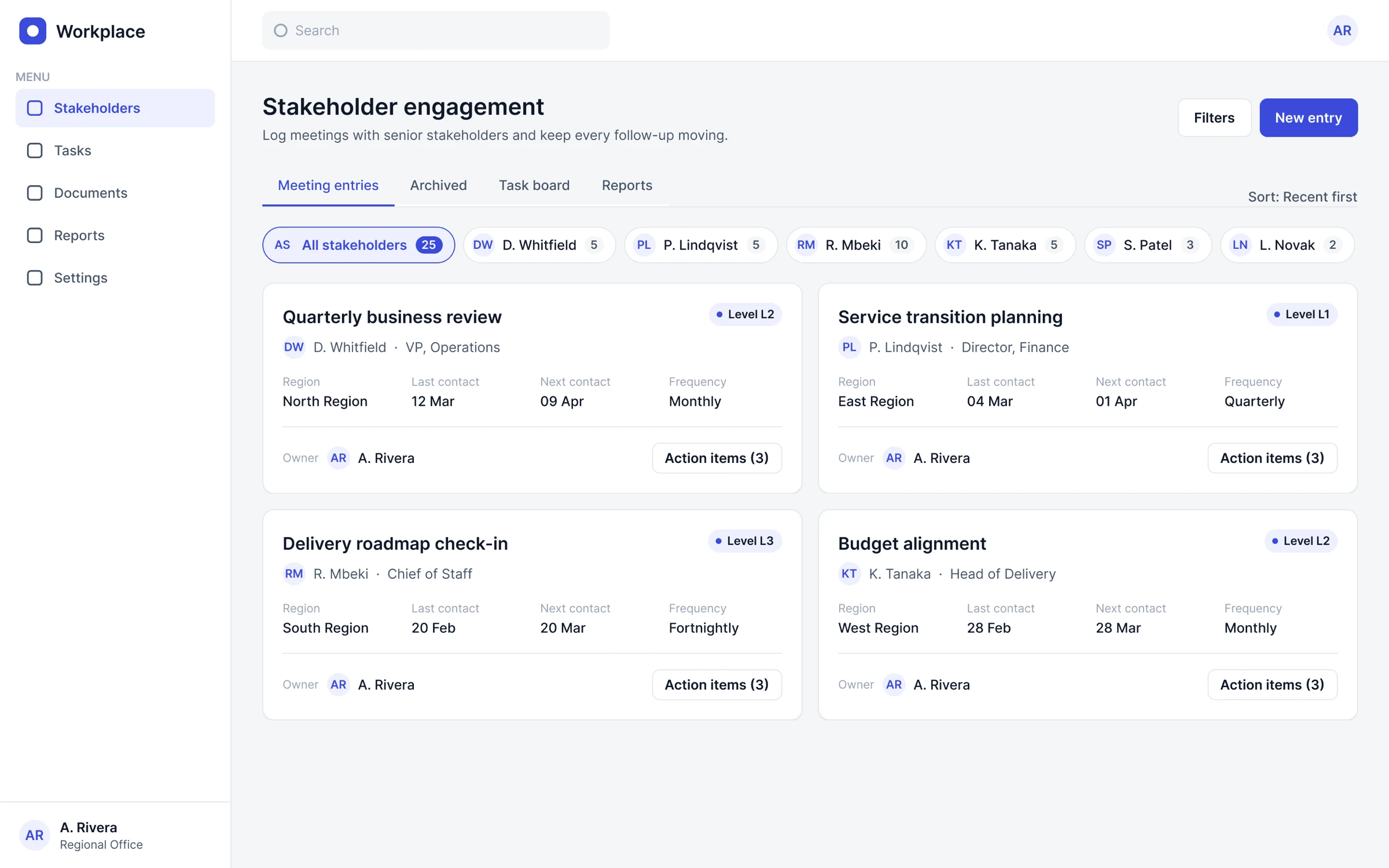1389x868 pixels.
Task: Click the Reports sidebar icon
Action: point(35,236)
